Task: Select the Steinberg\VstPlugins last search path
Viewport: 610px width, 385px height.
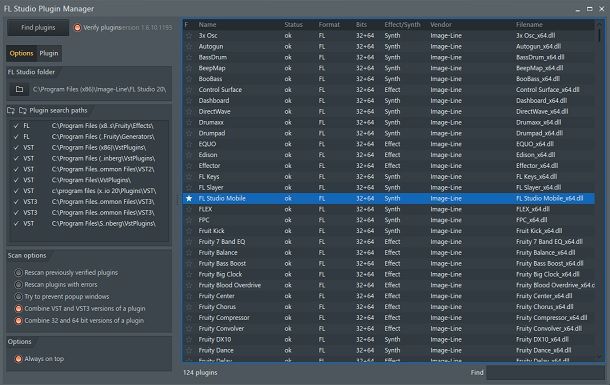Action: click(x=89, y=224)
